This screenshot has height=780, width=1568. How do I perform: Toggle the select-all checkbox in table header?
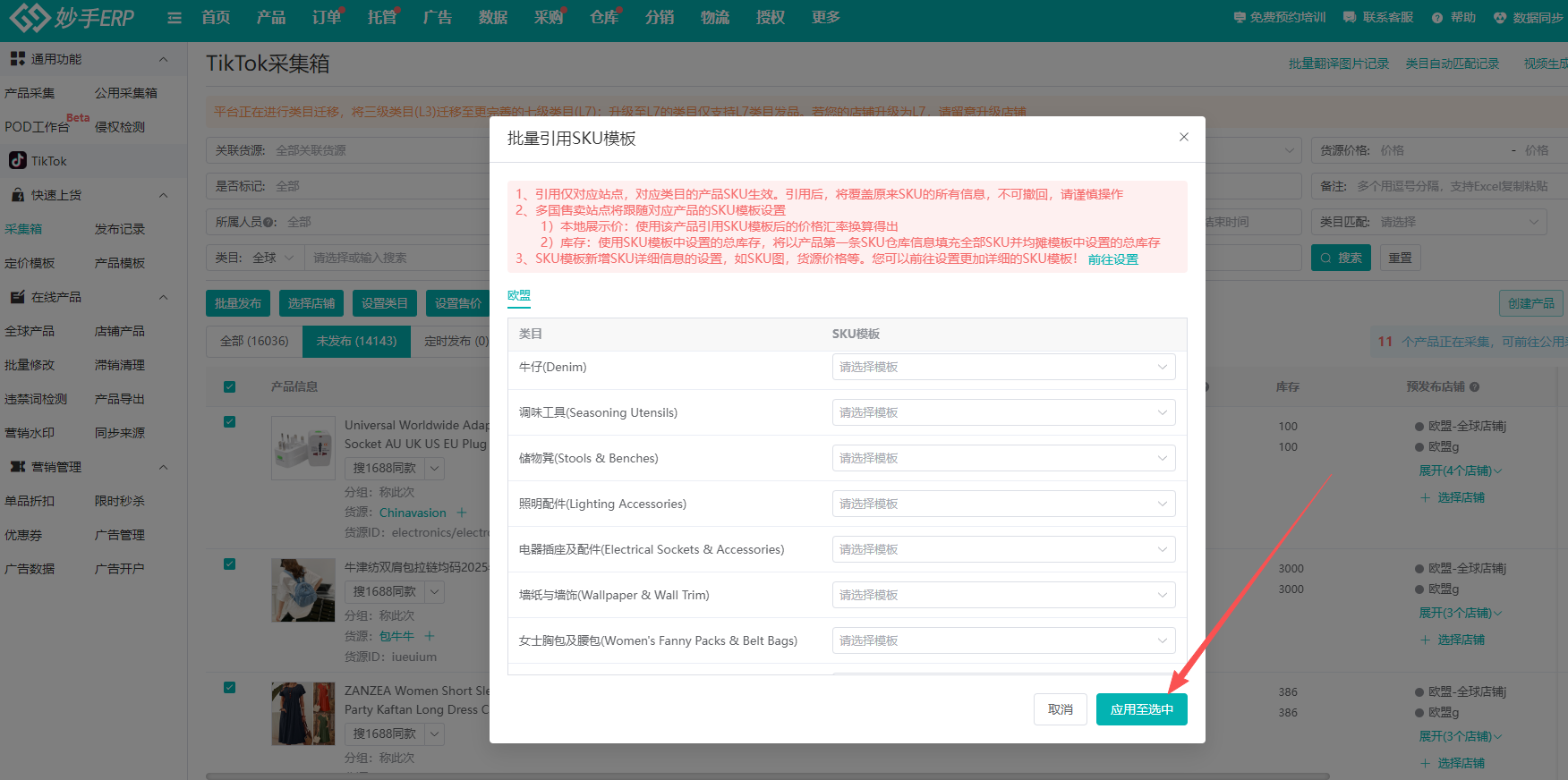(230, 387)
